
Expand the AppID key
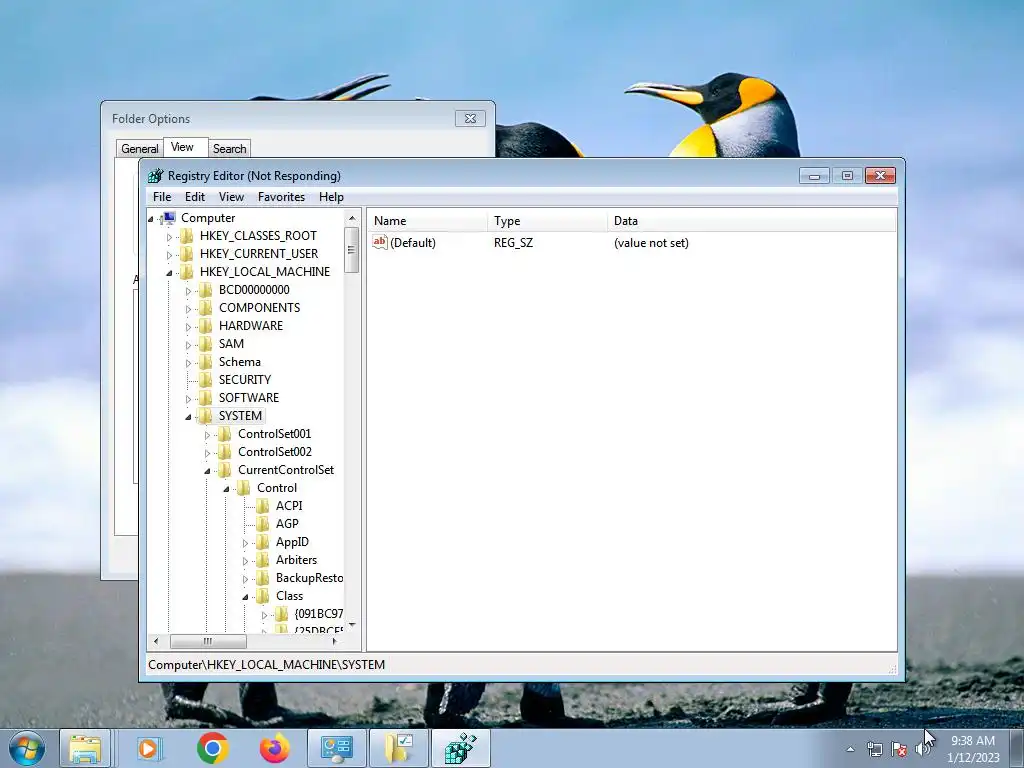(x=246, y=543)
